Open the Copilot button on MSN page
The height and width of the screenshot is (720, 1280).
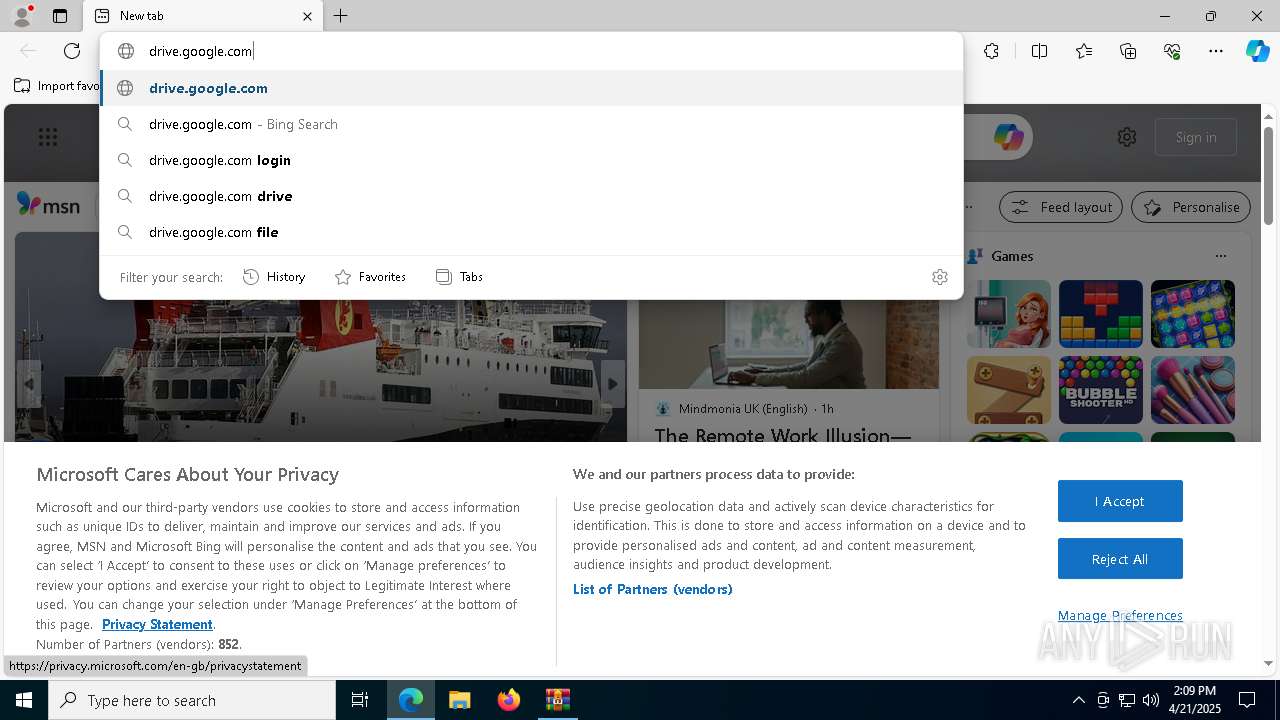pyautogui.click(x=1008, y=137)
